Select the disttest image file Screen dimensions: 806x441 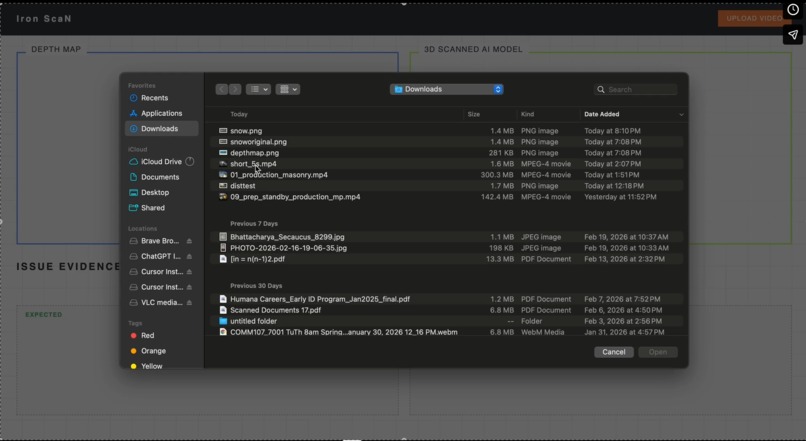(x=446, y=186)
